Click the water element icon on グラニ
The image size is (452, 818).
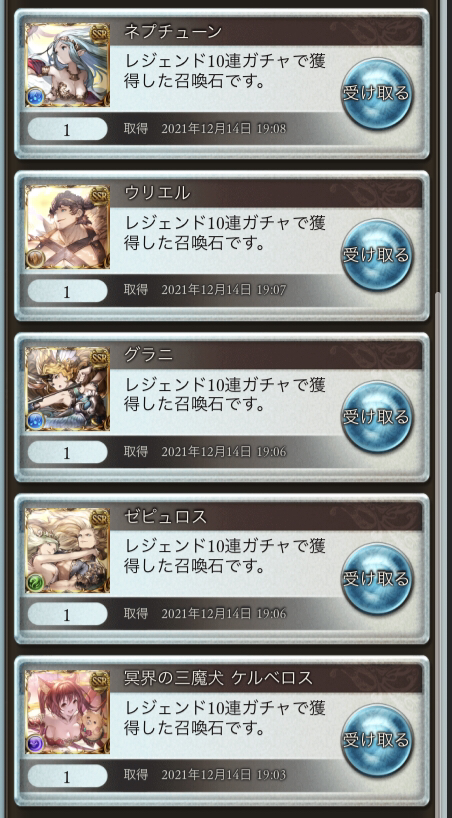pyautogui.click(x=35, y=420)
